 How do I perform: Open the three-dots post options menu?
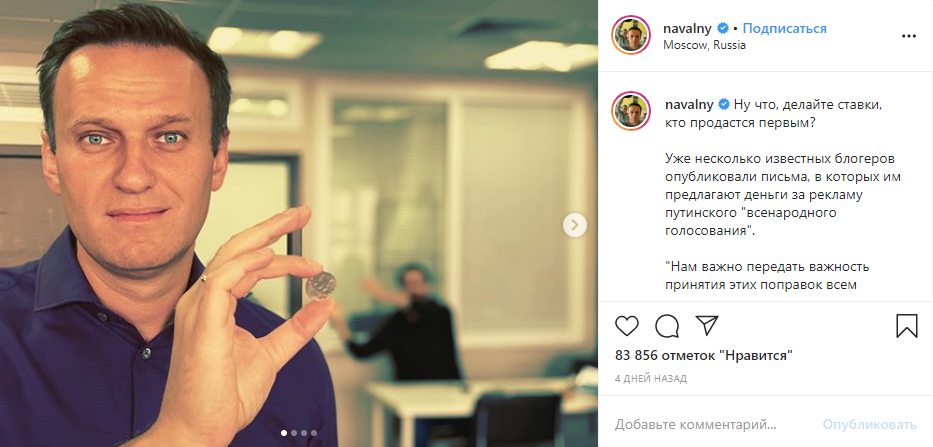[909, 36]
